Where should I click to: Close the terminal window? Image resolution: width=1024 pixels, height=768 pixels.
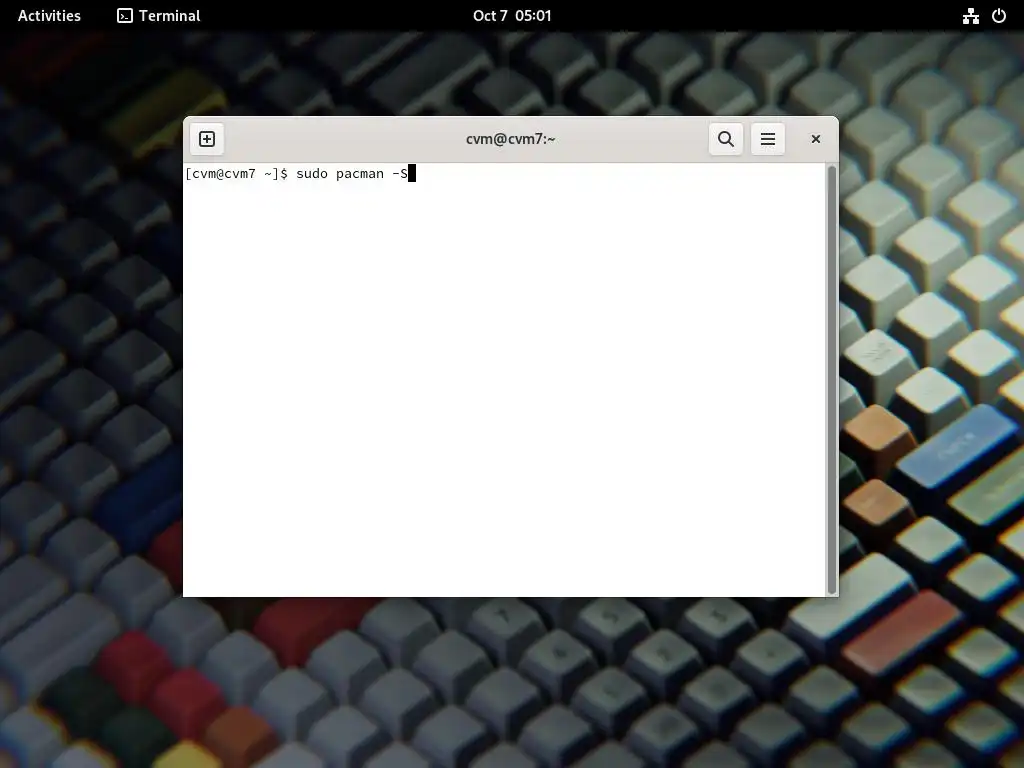click(x=816, y=139)
